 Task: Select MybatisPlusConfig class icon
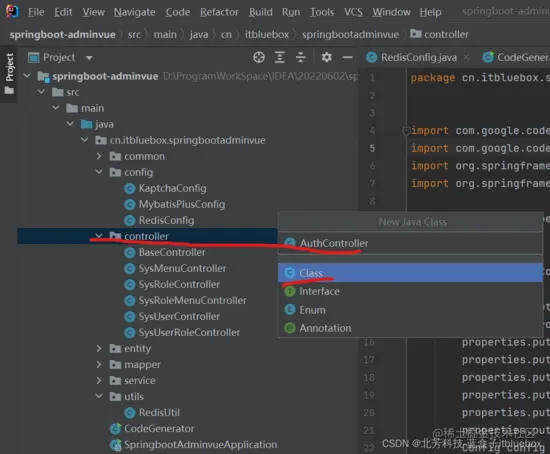(x=130, y=204)
